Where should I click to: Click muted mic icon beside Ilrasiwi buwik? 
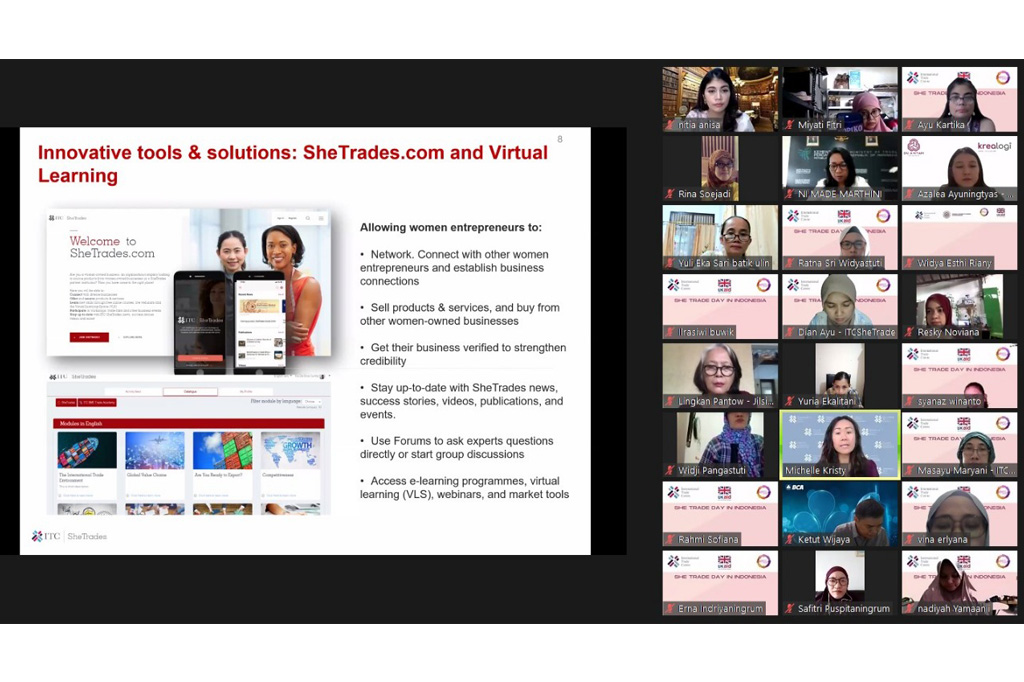pyautogui.click(x=670, y=333)
